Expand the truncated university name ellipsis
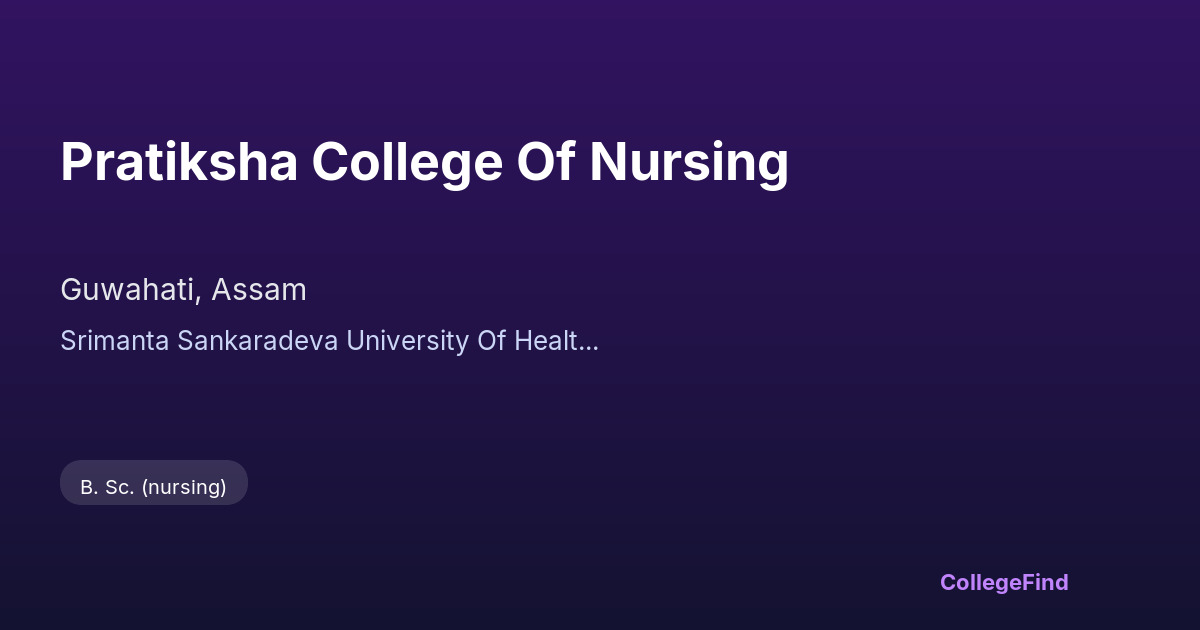The height and width of the screenshot is (630, 1200). click(x=589, y=342)
